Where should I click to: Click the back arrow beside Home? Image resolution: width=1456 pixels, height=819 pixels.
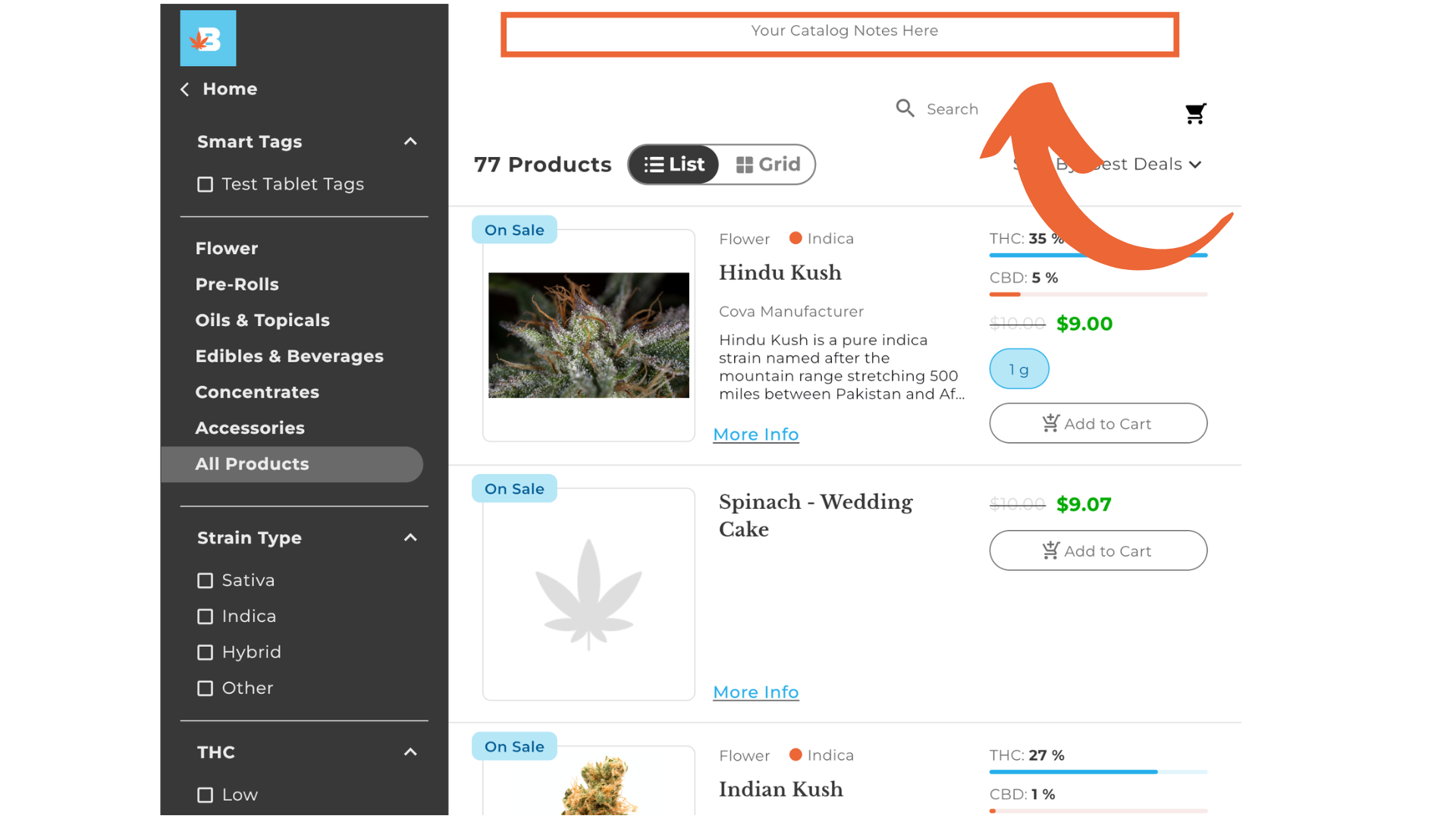[x=185, y=89]
